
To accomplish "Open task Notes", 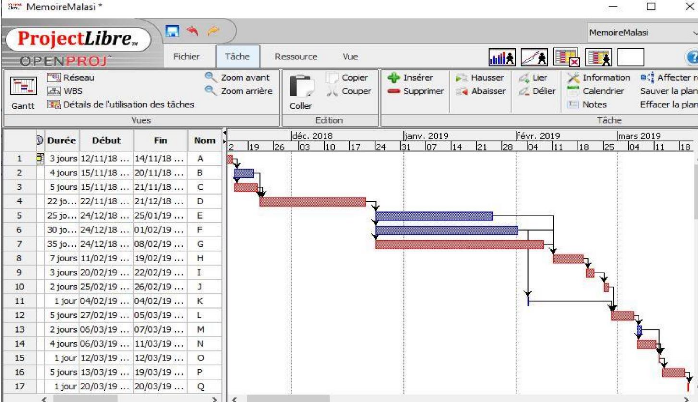I will (x=587, y=105).
